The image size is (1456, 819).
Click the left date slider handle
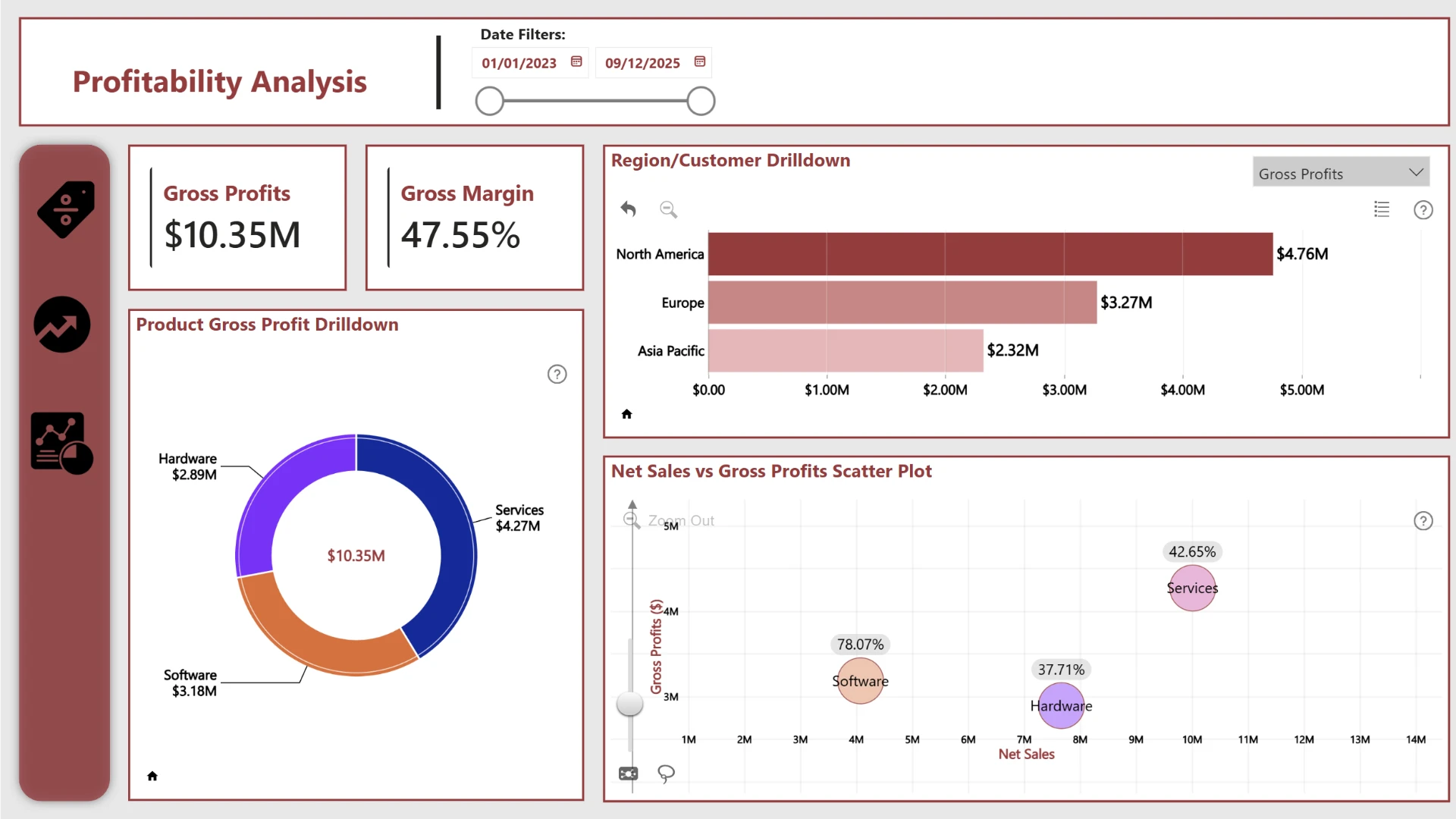[490, 101]
